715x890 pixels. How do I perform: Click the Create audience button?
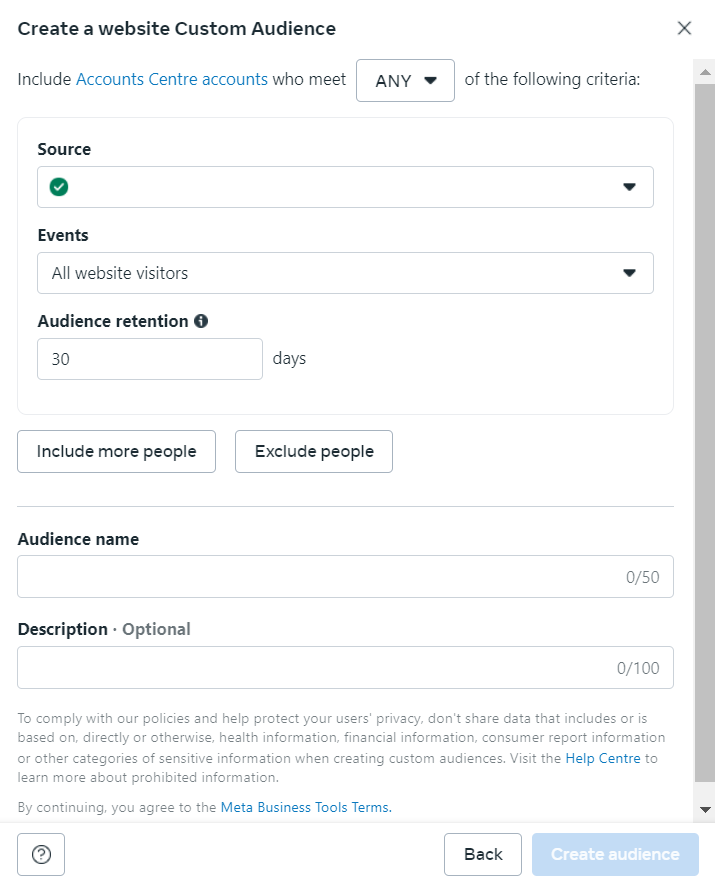(x=615, y=854)
